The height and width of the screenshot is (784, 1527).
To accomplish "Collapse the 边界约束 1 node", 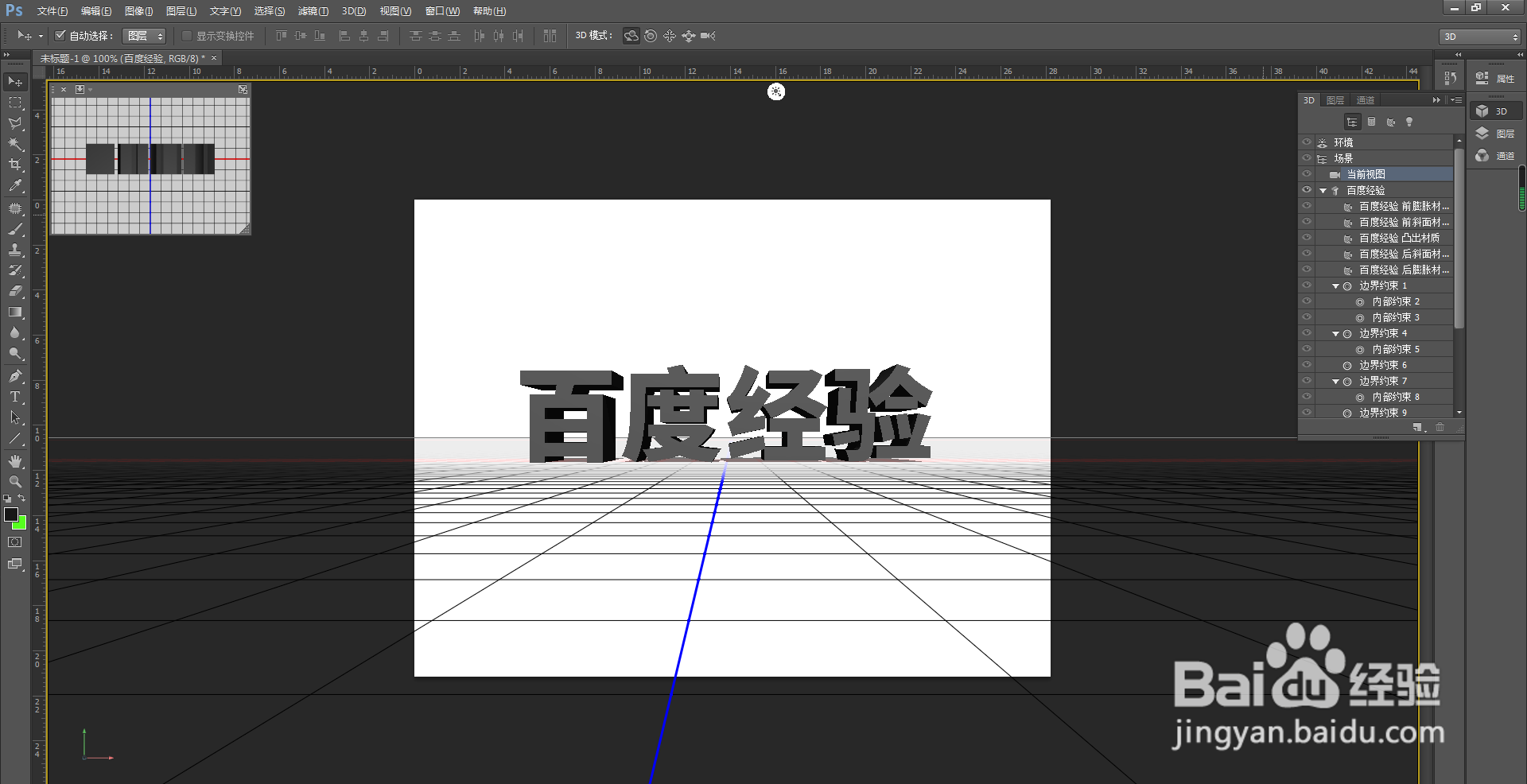I will [x=1335, y=286].
